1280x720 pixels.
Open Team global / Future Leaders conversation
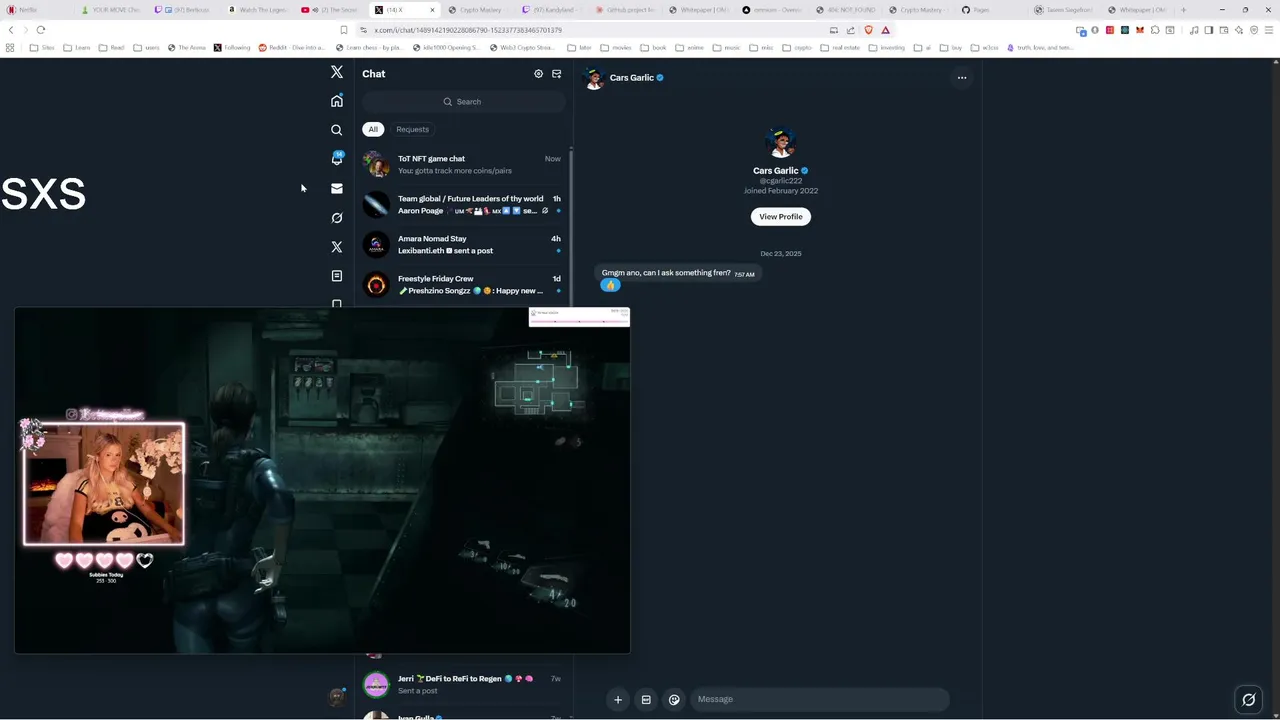[465, 204]
